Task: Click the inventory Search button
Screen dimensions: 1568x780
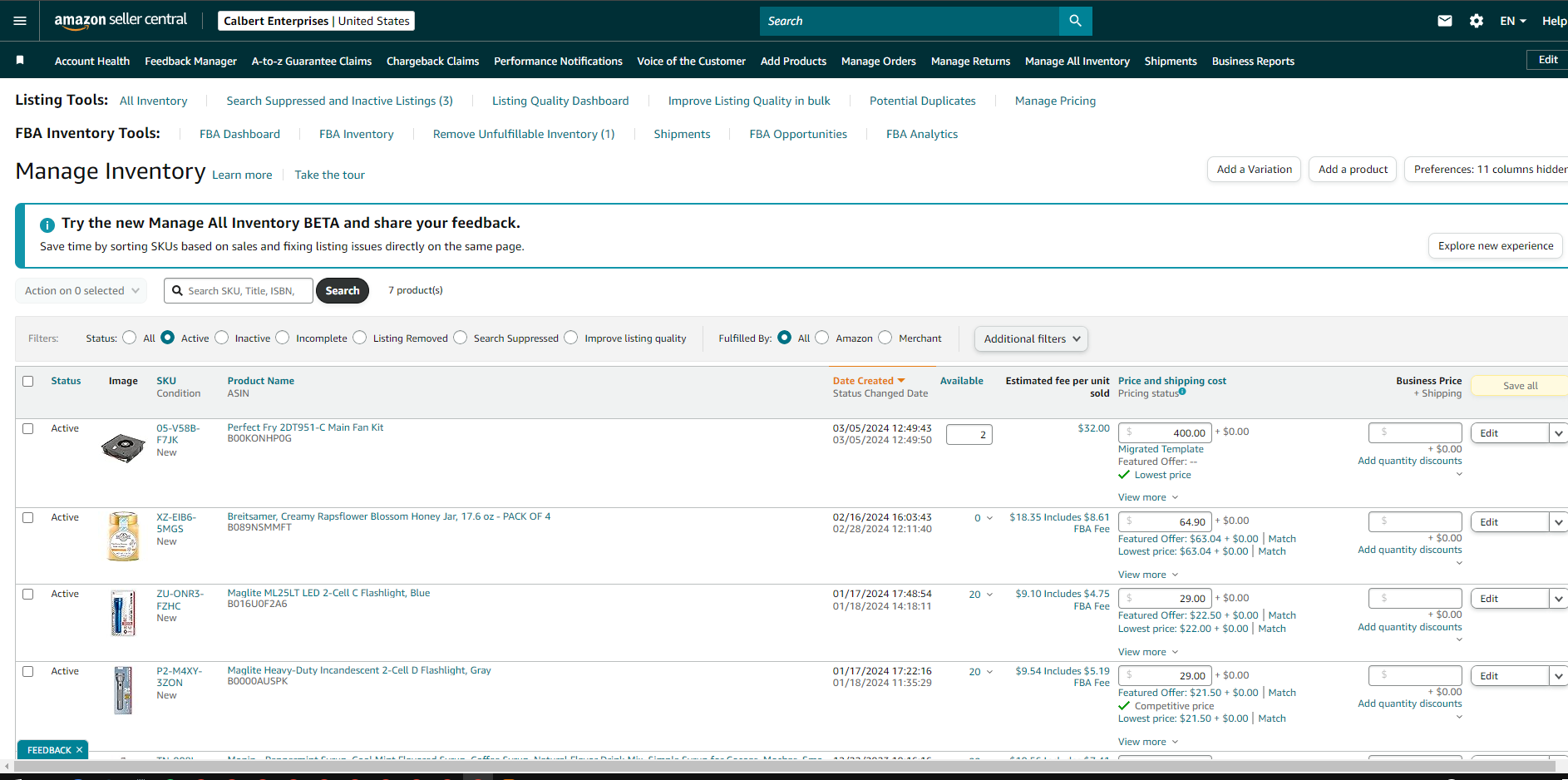Action: click(343, 290)
